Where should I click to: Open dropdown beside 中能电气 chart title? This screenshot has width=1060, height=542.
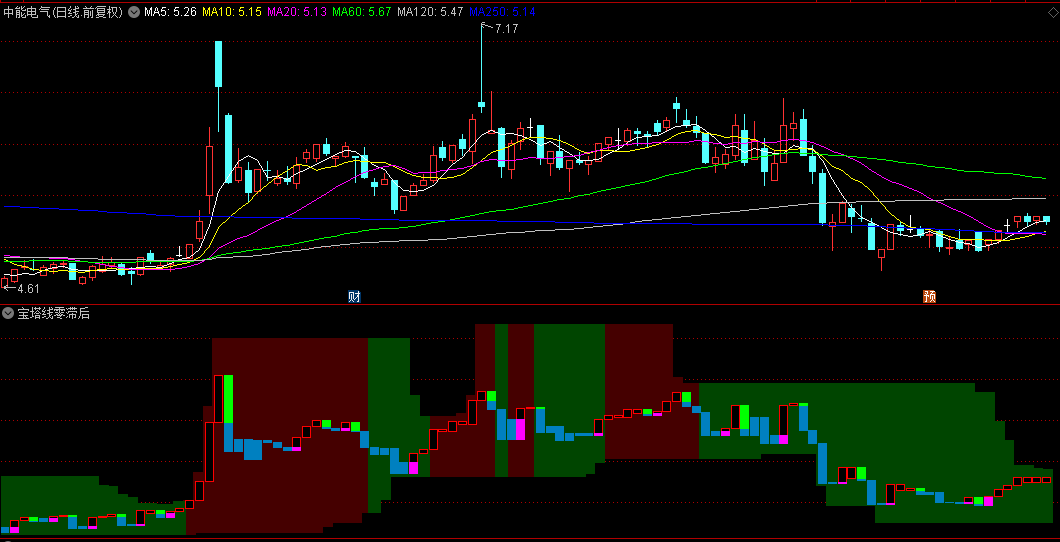point(133,11)
